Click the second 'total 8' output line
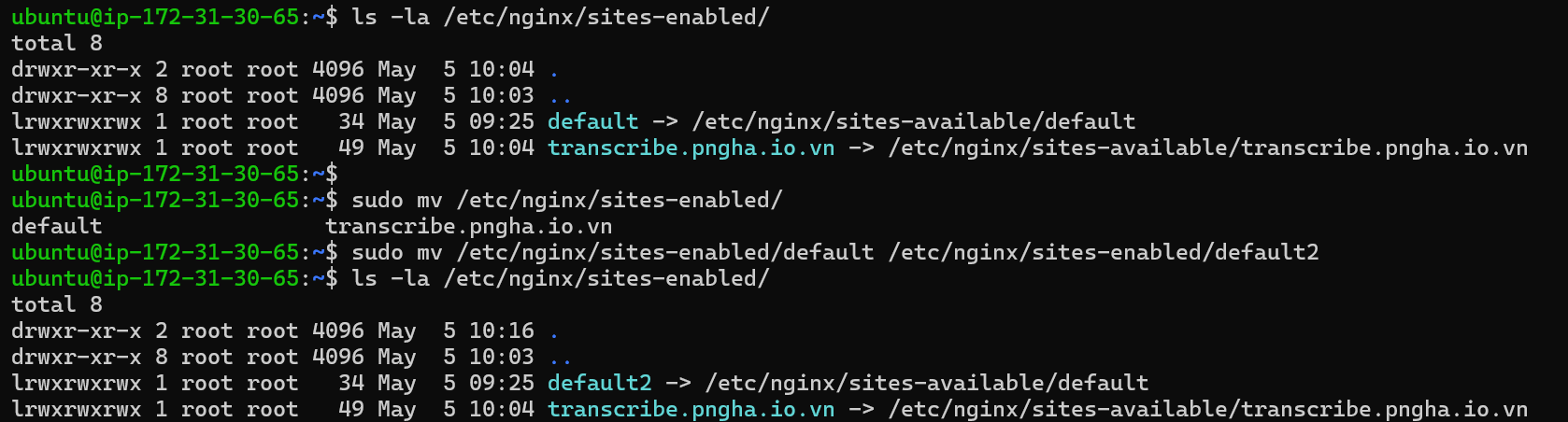The height and width of the screenshot is (422, 1568). pos(56,304)
